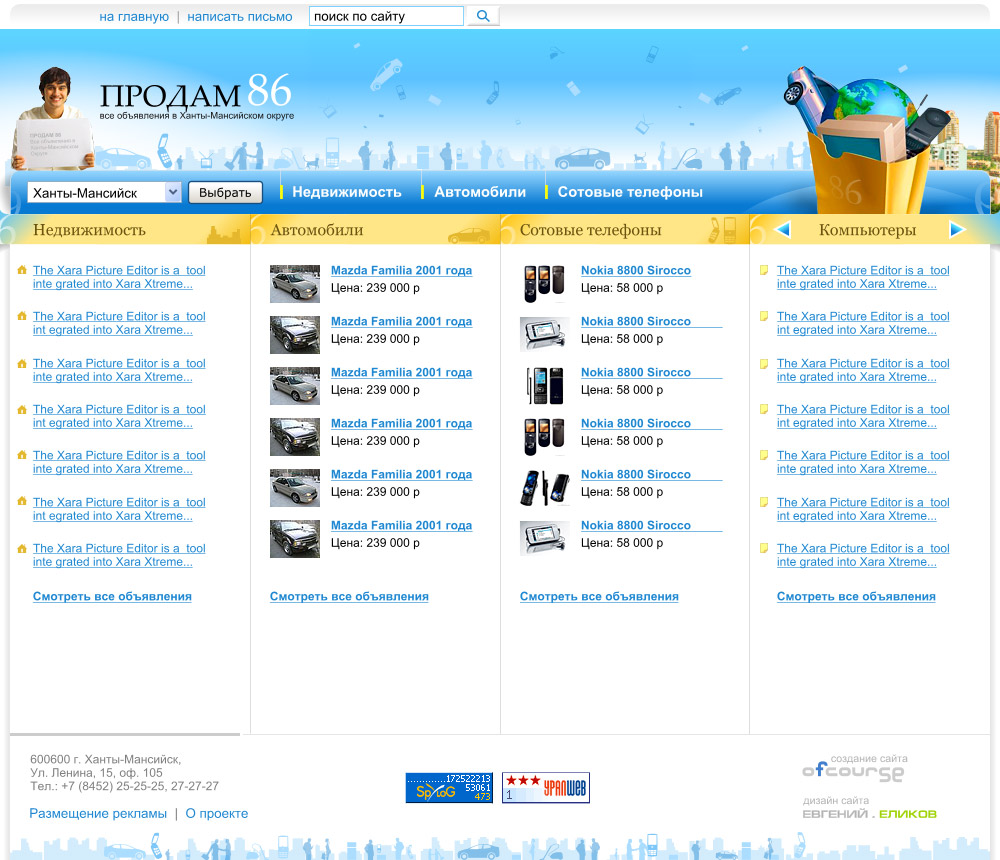Viewport: 1000px width, 860px height.
Task: Open sixth Mazda Familia car thumbnail
Action: point(295,539)
